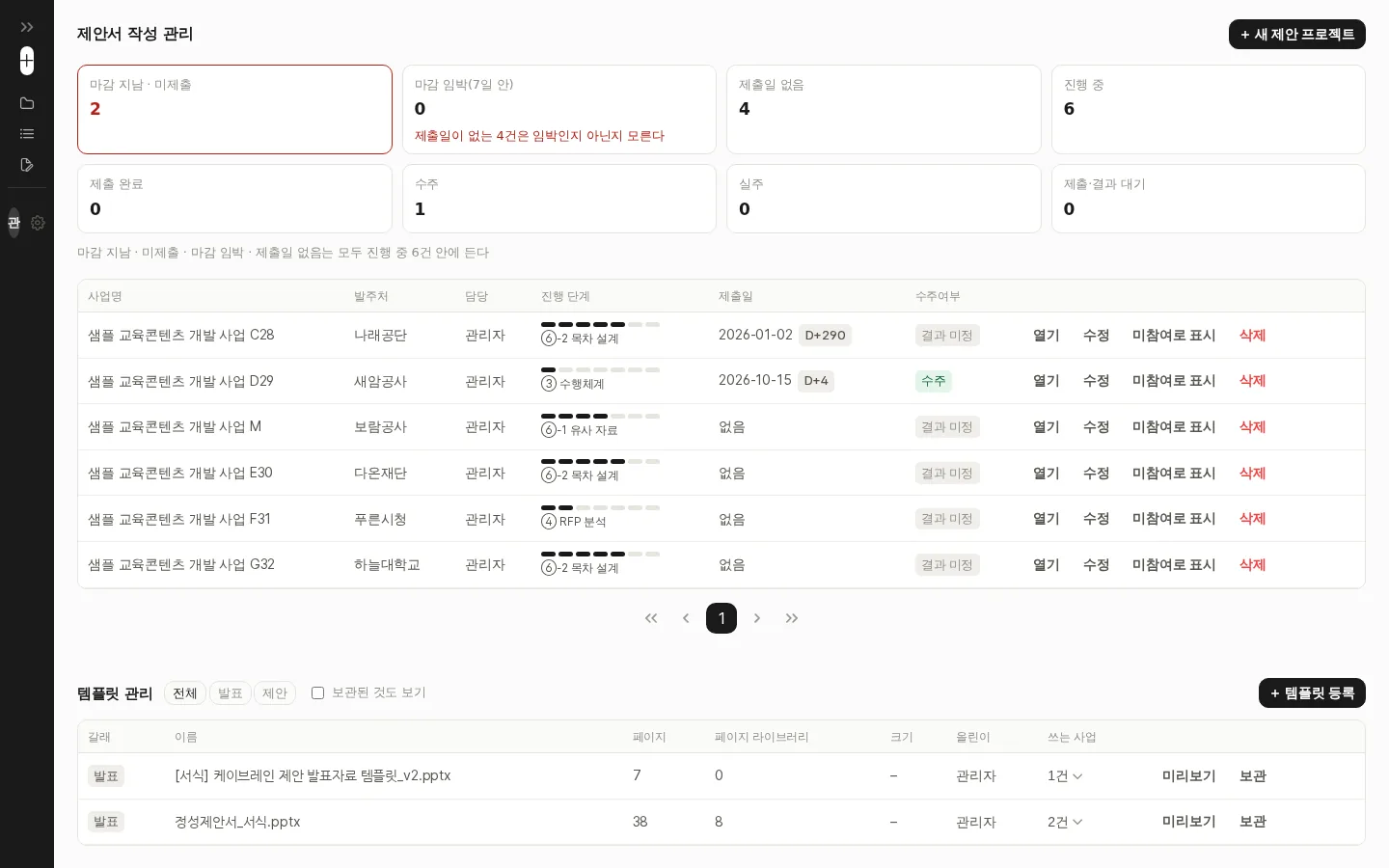Click the 수주 summary card

click(559, 199)
